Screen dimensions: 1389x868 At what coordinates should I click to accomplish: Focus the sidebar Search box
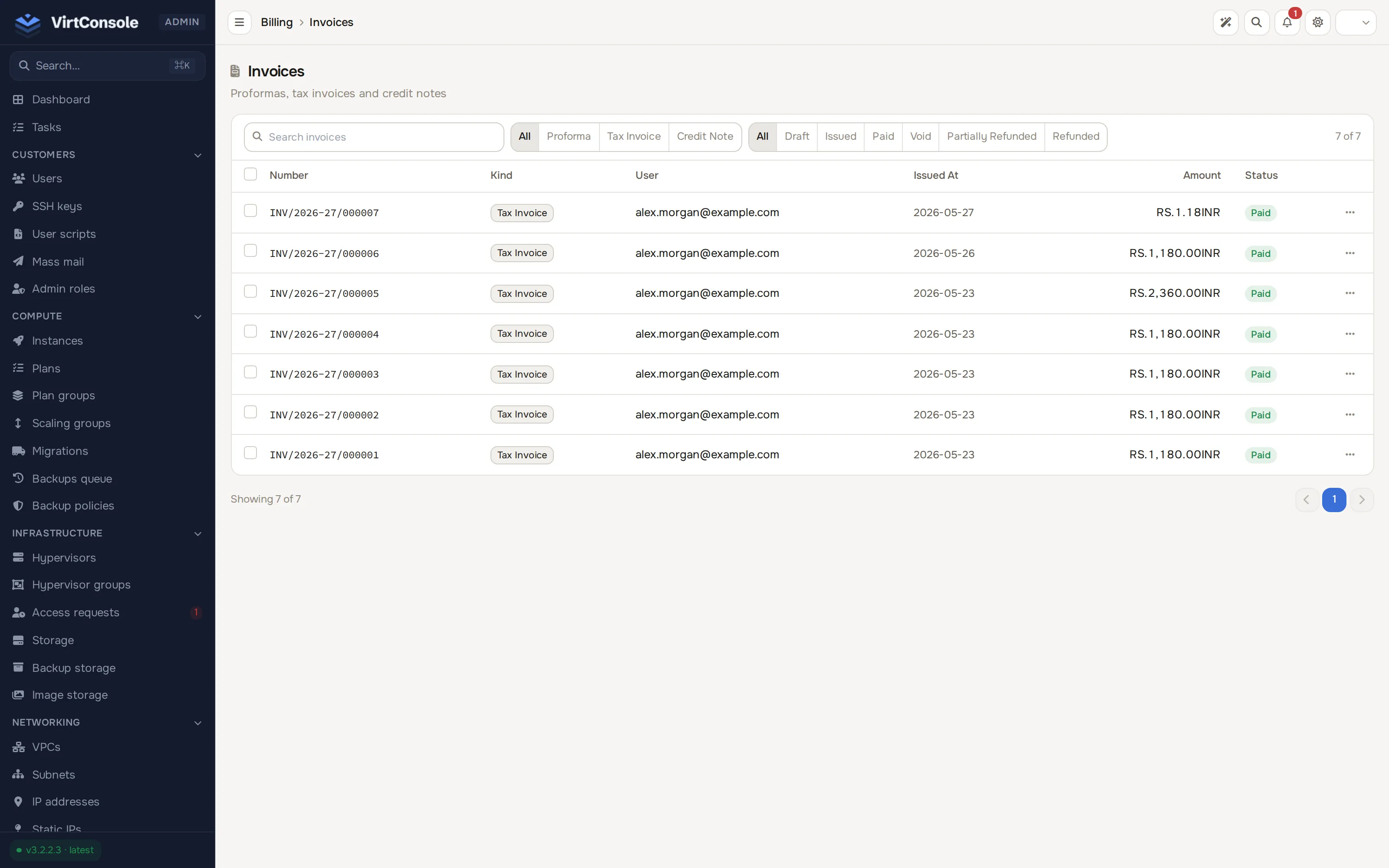[107, 66]
